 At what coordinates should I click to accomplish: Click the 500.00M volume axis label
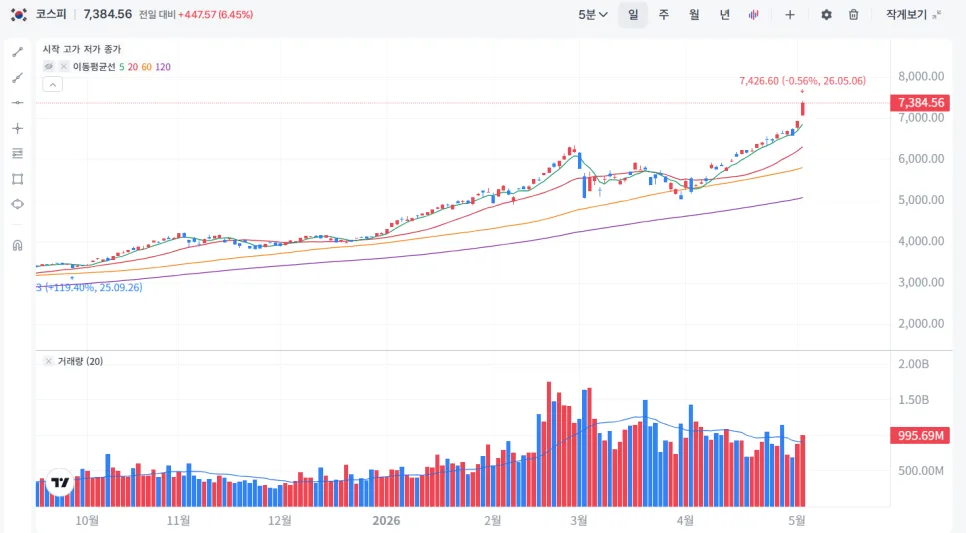921,471
